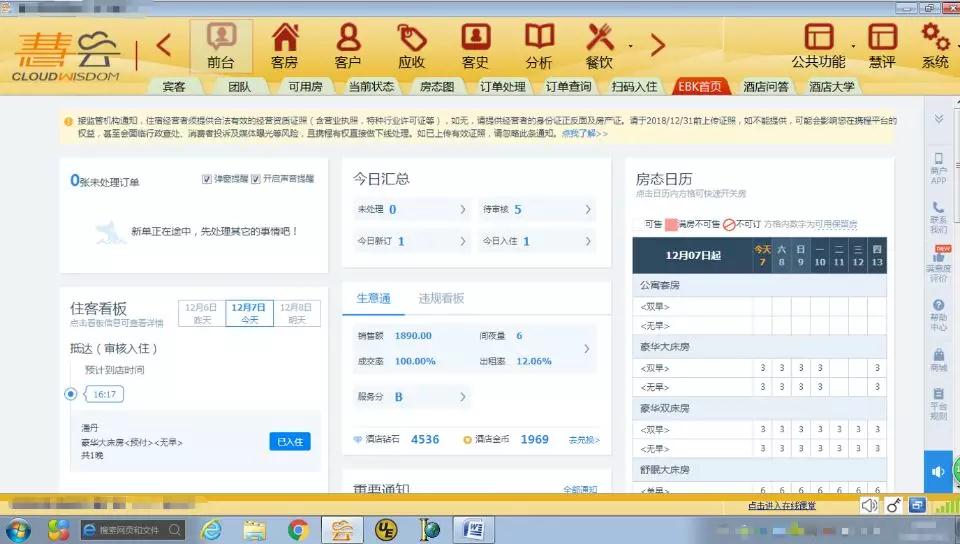This screenshot has width=960, height=544.
Task: Open 商户APP in the right sidebar
Action: tap(939, 168)
